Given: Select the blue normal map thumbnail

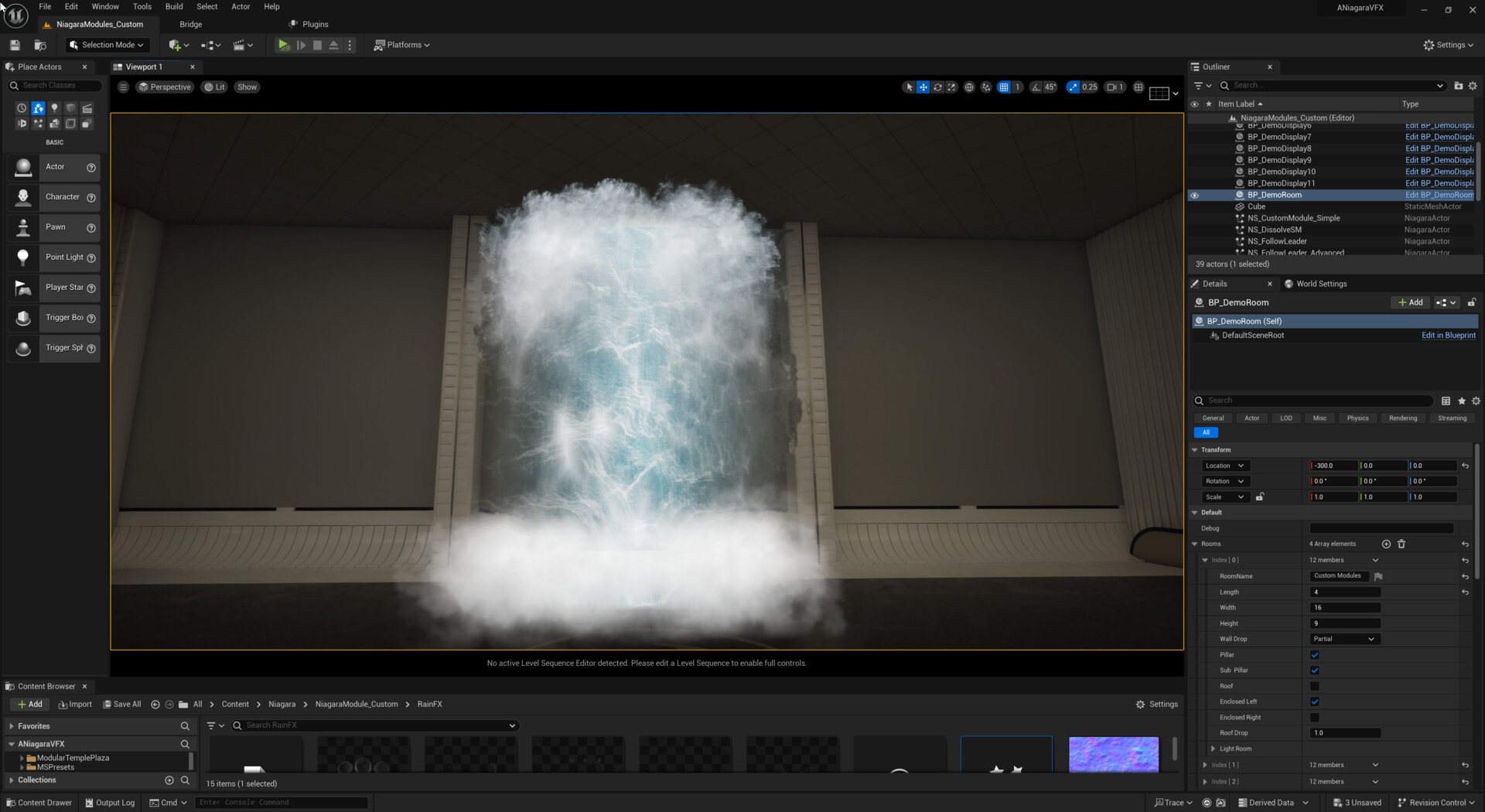Looking at the screenshot, I should [1114, 754].
